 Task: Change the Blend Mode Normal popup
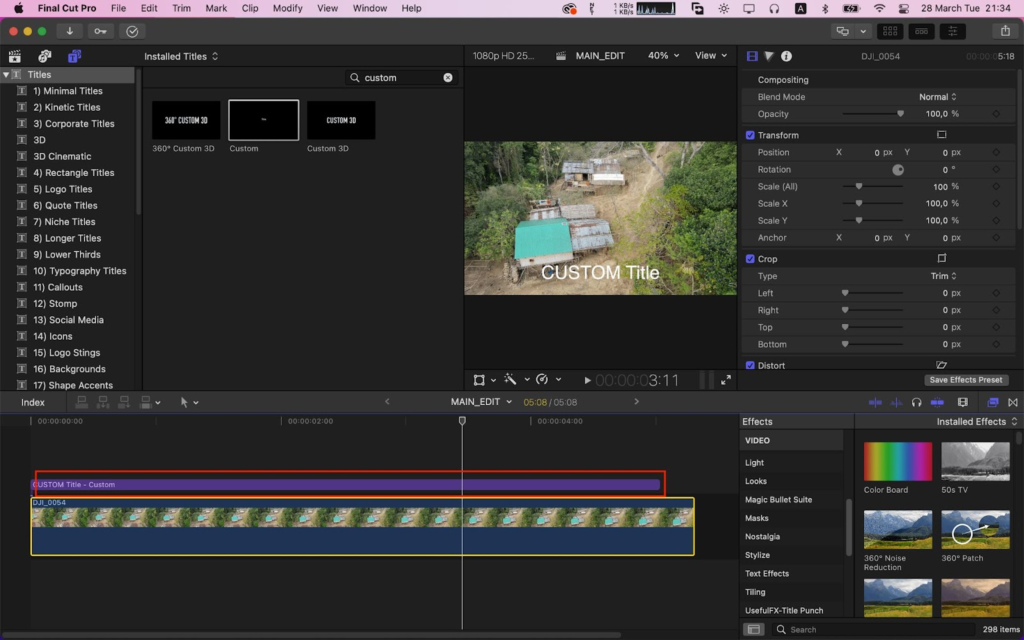[x=938, y=97]
